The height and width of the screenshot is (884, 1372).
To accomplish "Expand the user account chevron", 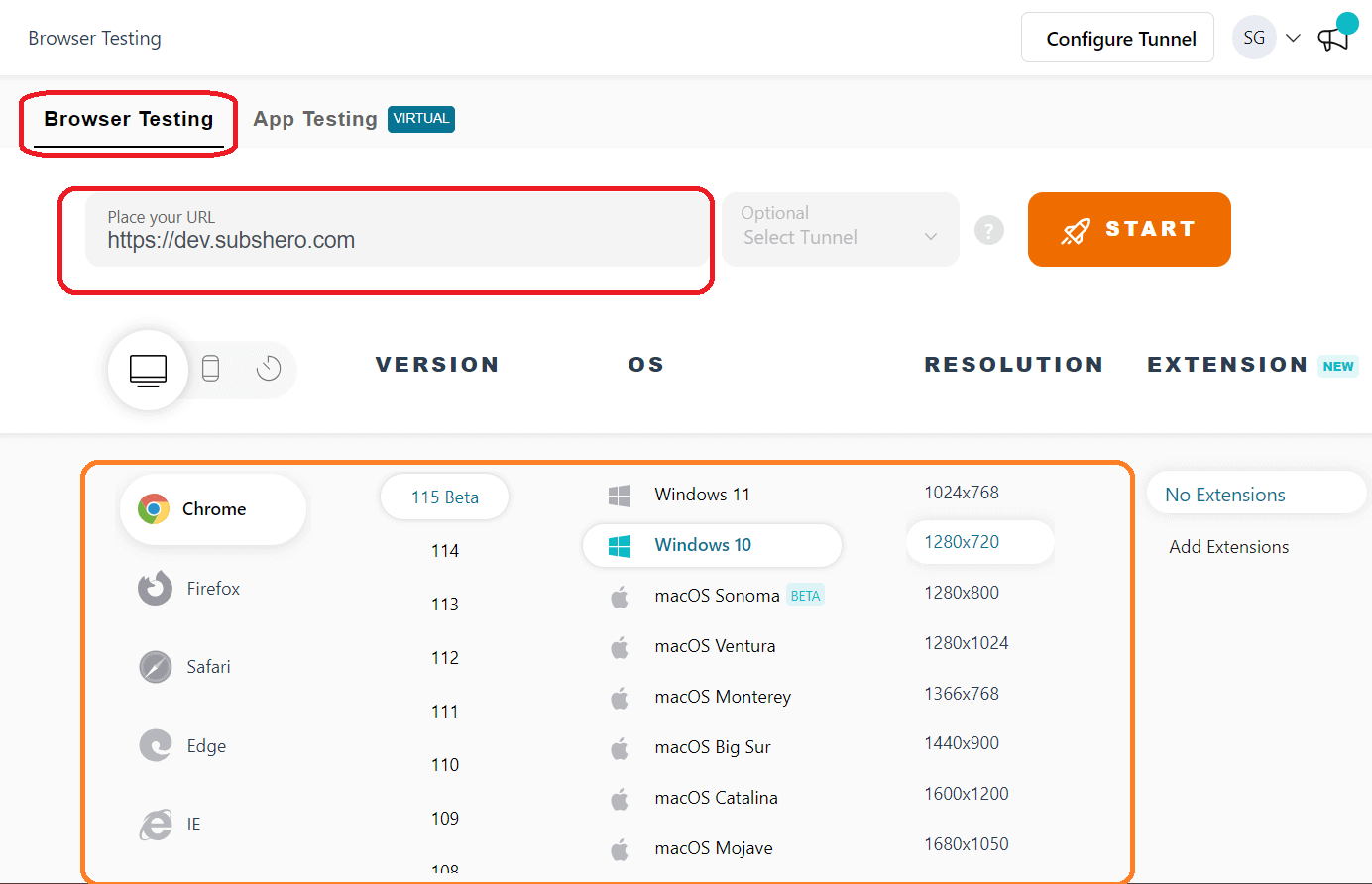I will pos(1293,38).
